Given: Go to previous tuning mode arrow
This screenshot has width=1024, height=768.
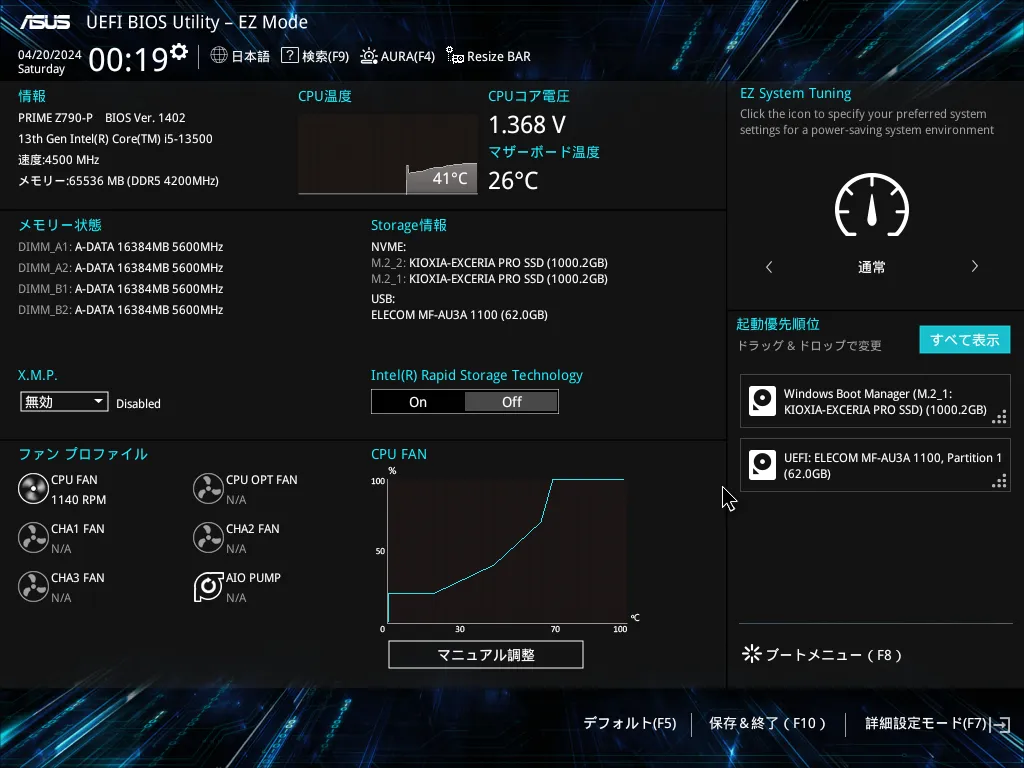Looking at the screenshot, I should 769,266.
